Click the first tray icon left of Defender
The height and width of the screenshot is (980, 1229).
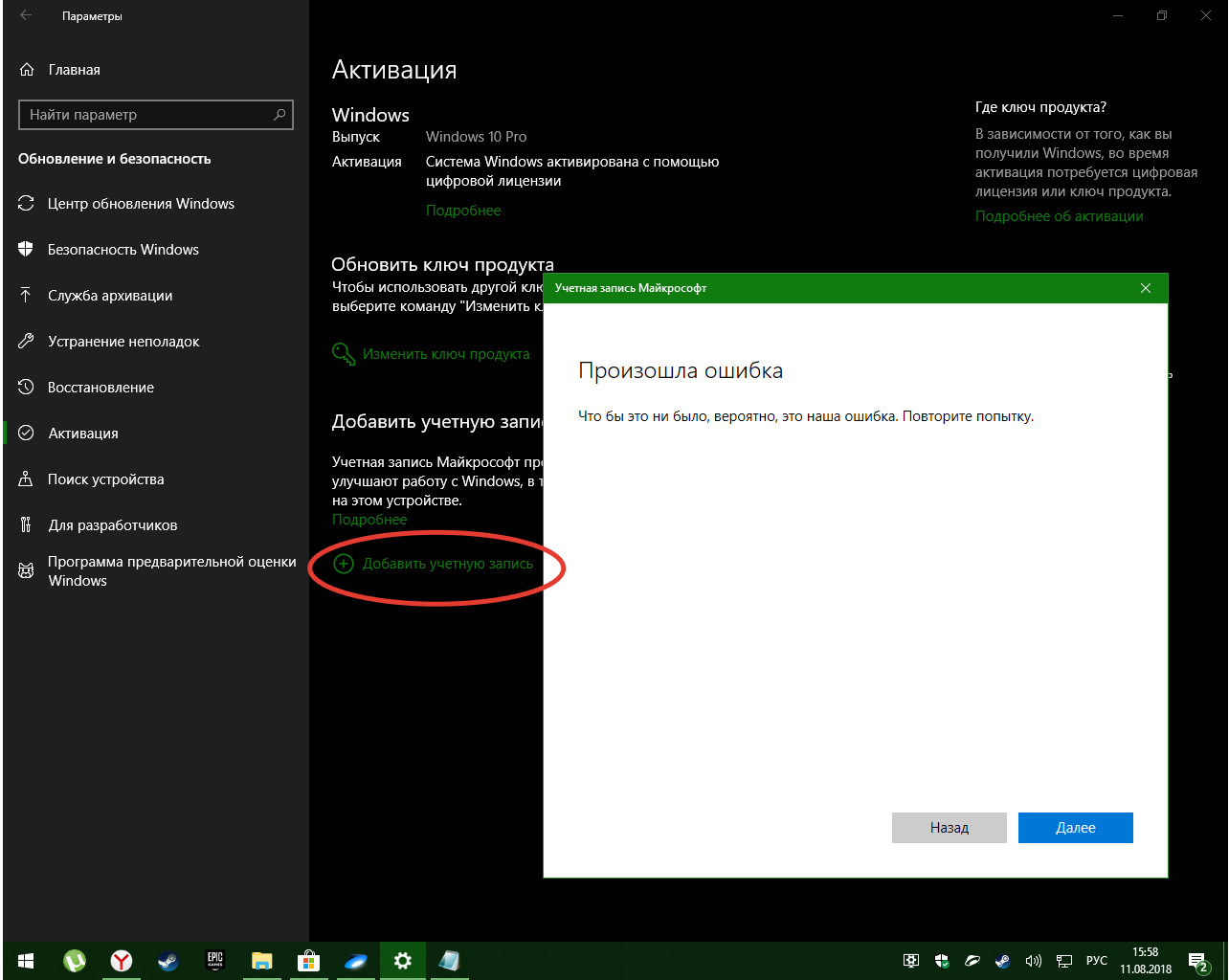[911, 961]
